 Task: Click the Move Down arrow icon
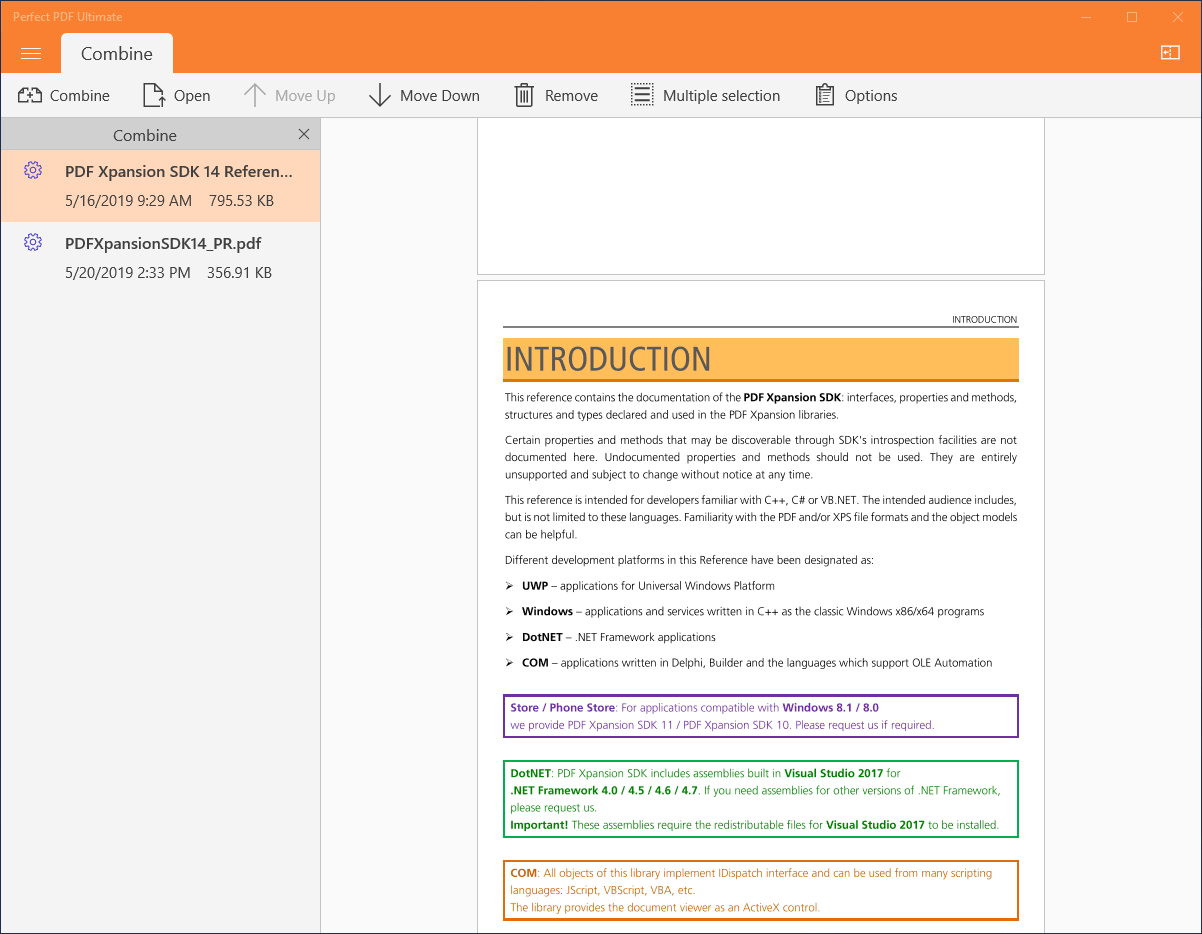[x=379, y=95]
